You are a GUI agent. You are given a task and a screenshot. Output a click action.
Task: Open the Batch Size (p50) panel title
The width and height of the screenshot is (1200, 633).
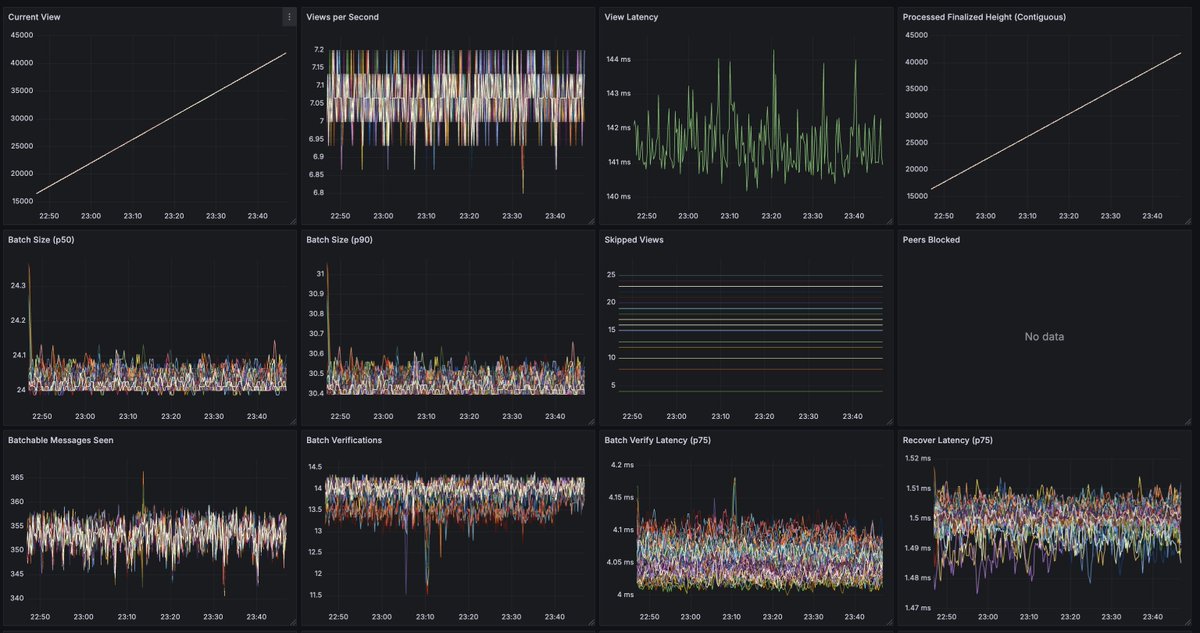[43, 240]
